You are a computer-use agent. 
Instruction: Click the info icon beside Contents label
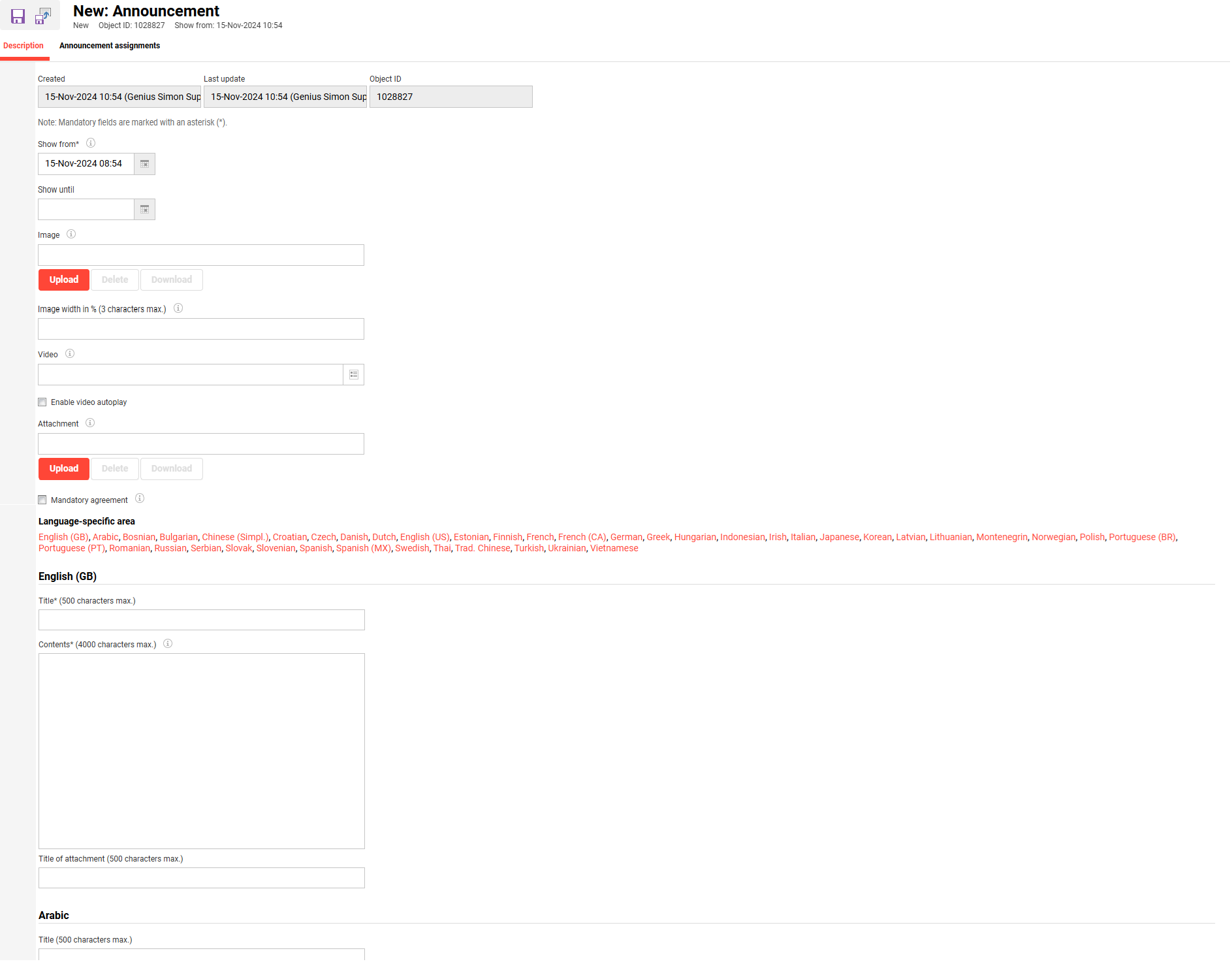click(x=168, y=644)
